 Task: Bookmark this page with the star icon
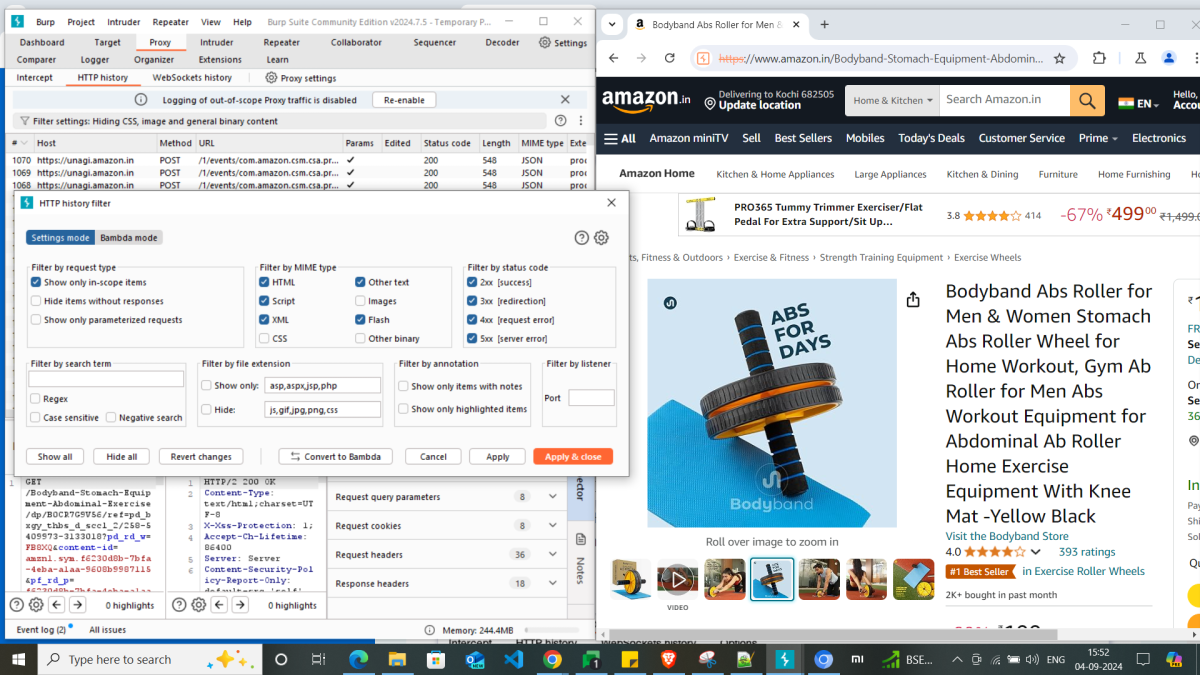coord(1059,59)
